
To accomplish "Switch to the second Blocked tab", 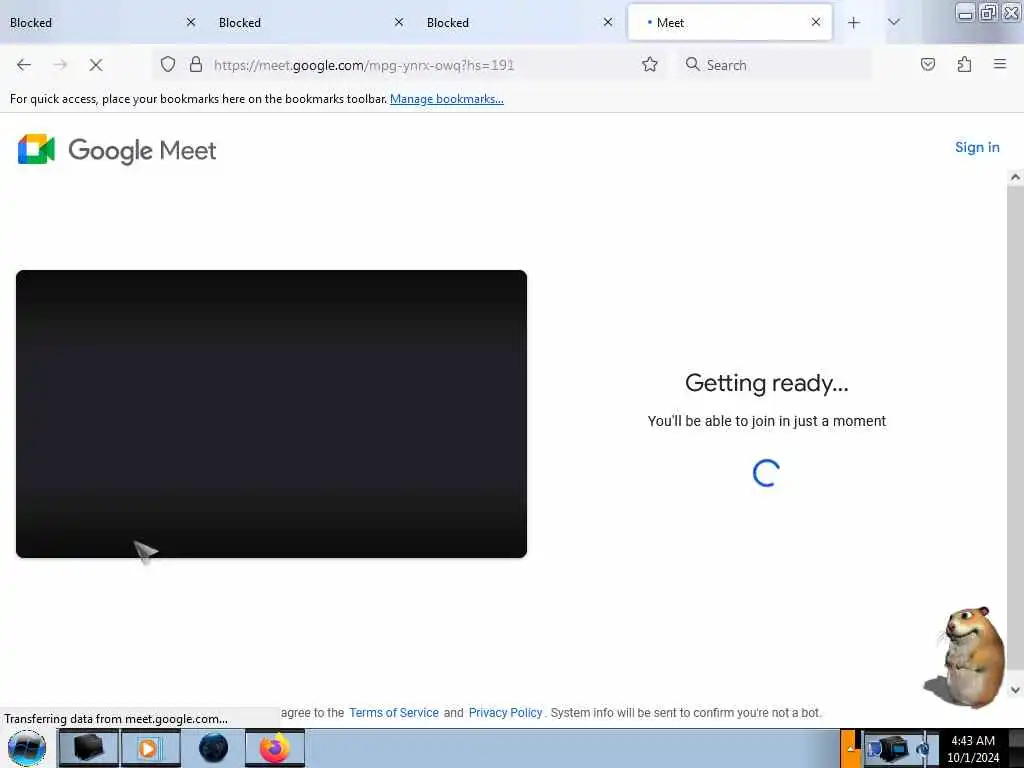I will pos(310,23).
